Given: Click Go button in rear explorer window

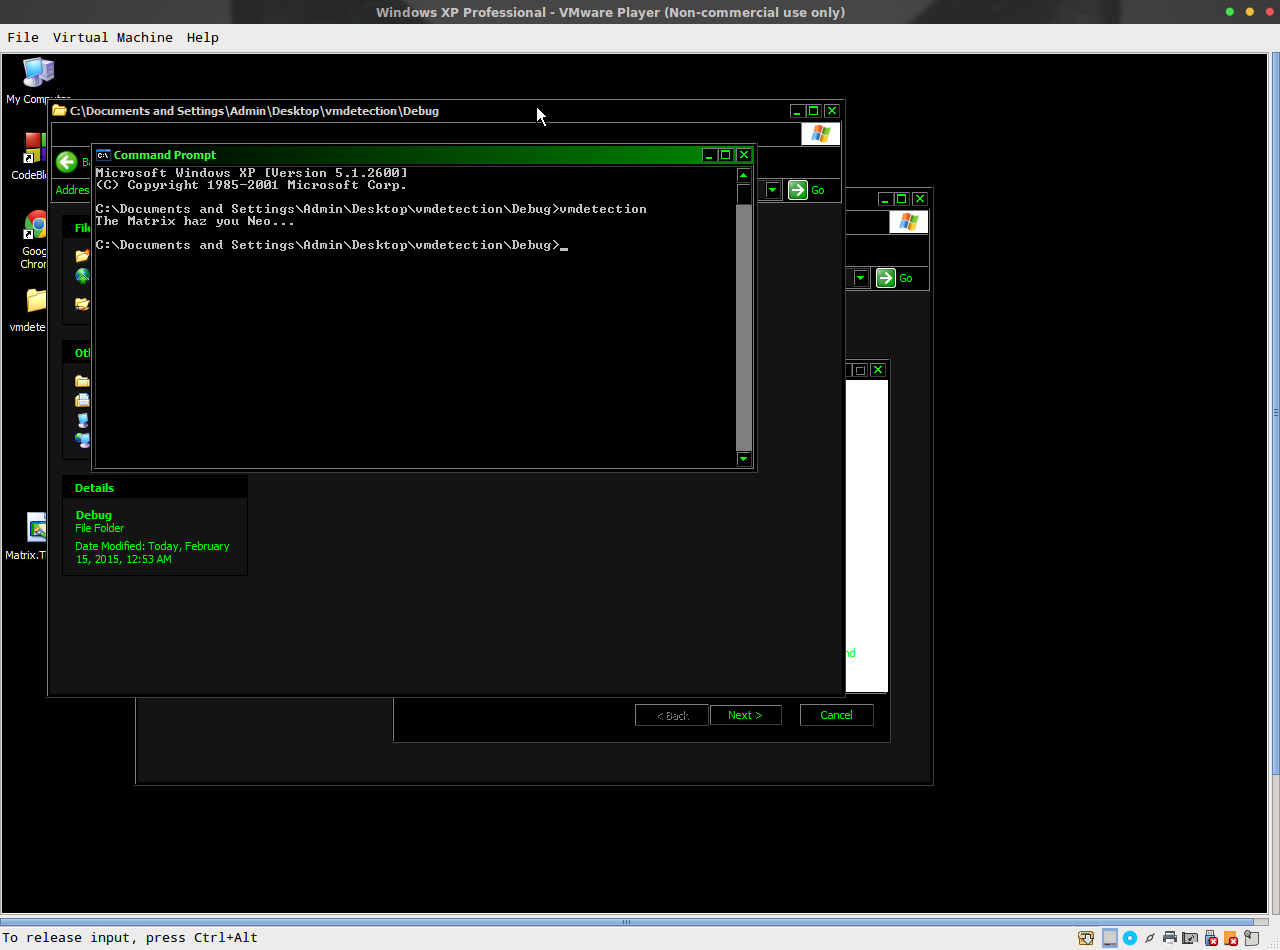Looking at the screenshot, I should pyautogui.click(x=894, y=278).
